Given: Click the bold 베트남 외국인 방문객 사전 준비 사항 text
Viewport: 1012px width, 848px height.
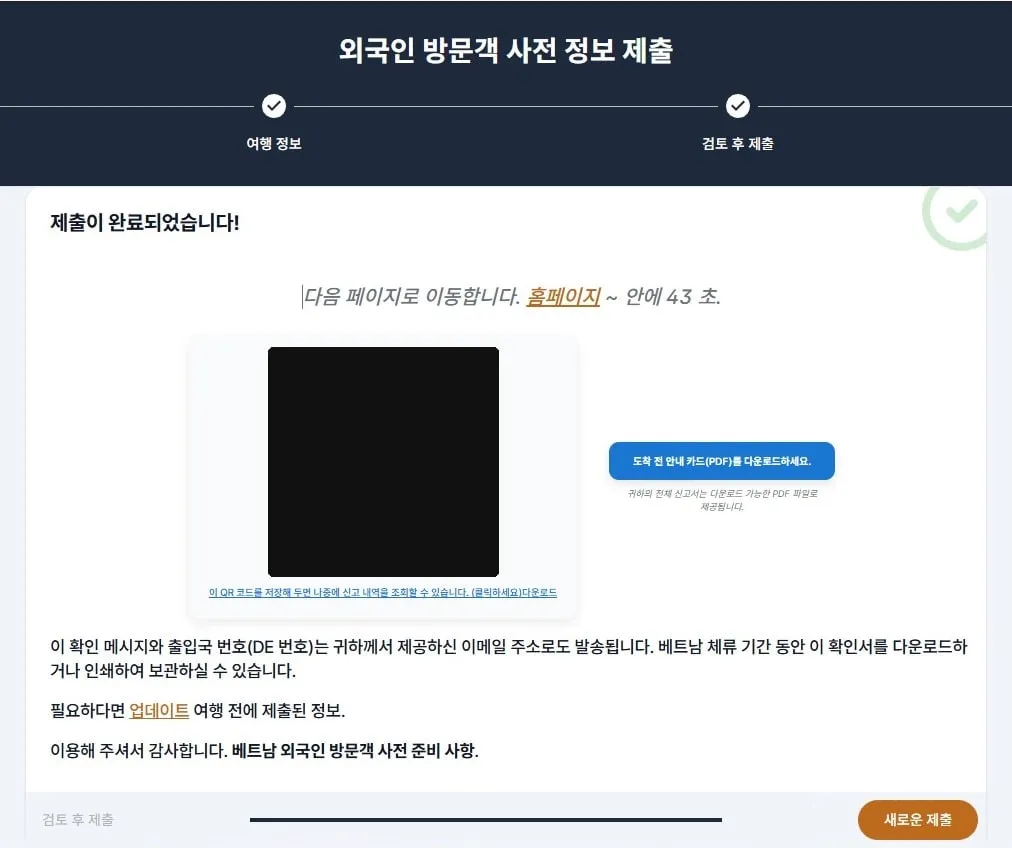Looking at the screenshot, I should pos(355,751).
